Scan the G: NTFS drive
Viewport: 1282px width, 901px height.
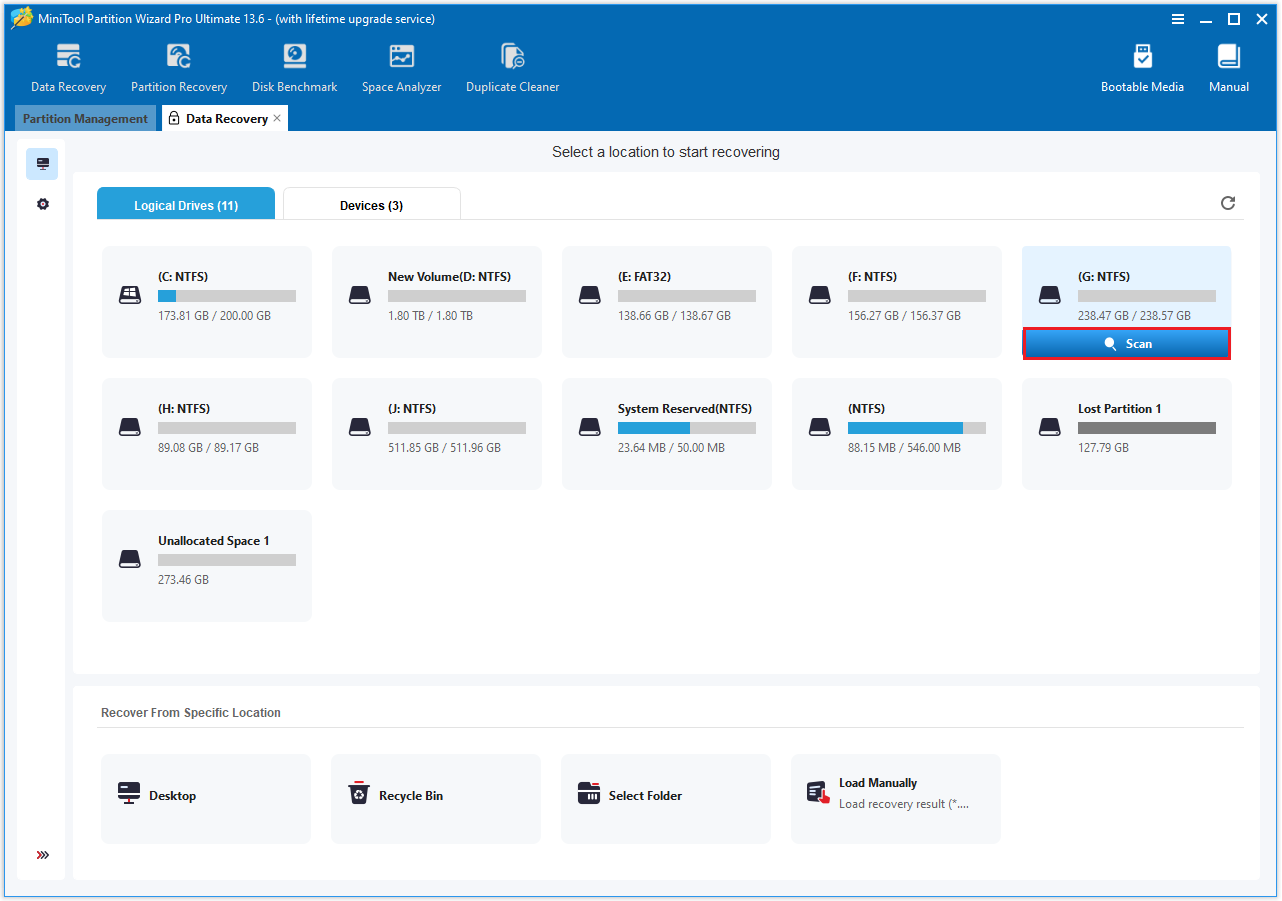coord(1126,343)
